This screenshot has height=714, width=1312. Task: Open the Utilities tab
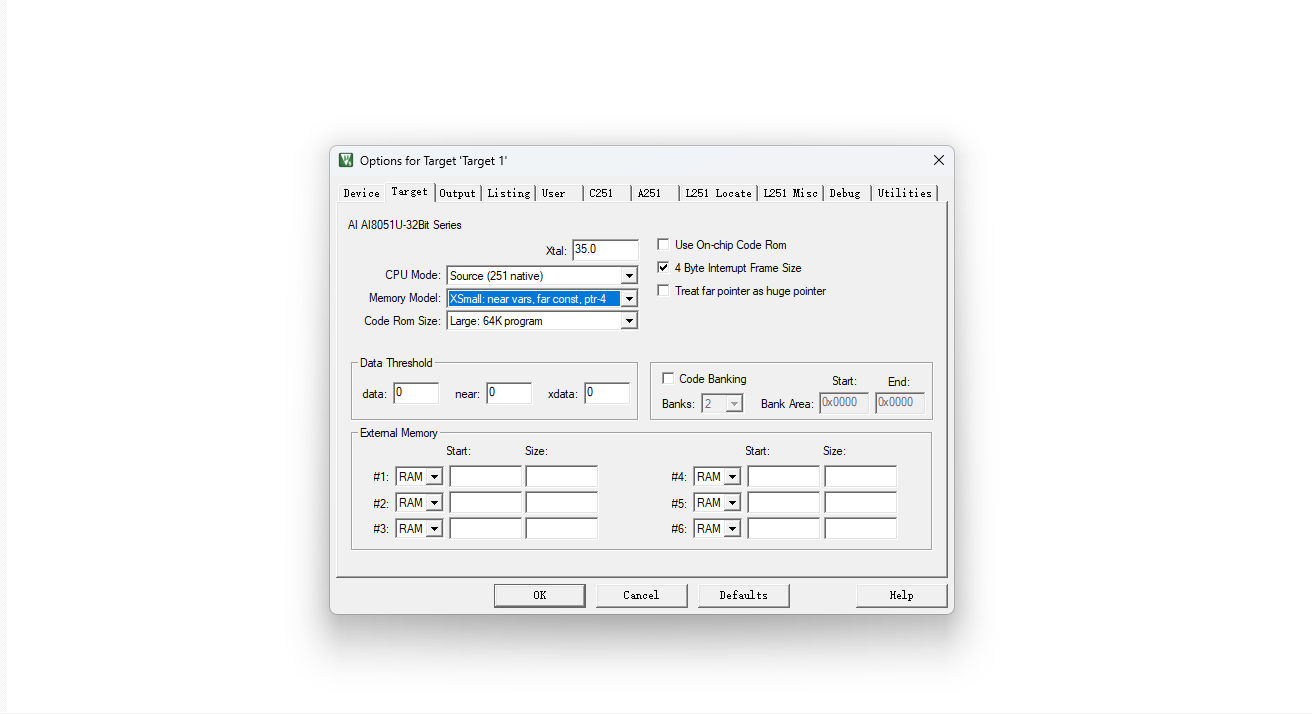pyautogui.click(x=905, y=193)
